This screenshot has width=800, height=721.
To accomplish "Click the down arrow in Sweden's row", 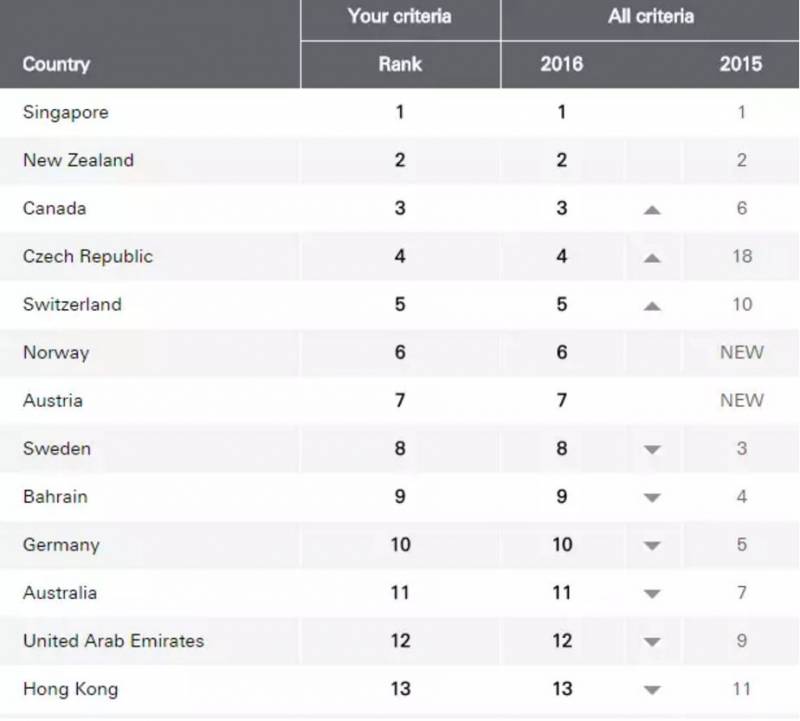I will tap(653, 449).
